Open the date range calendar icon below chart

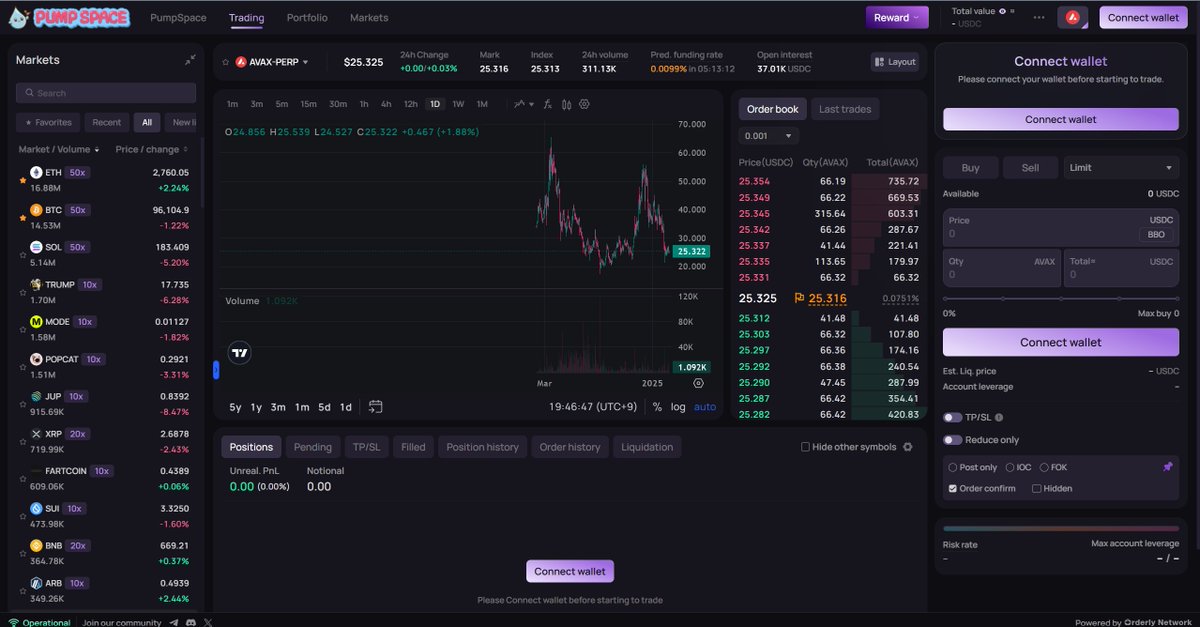(375, 407)
